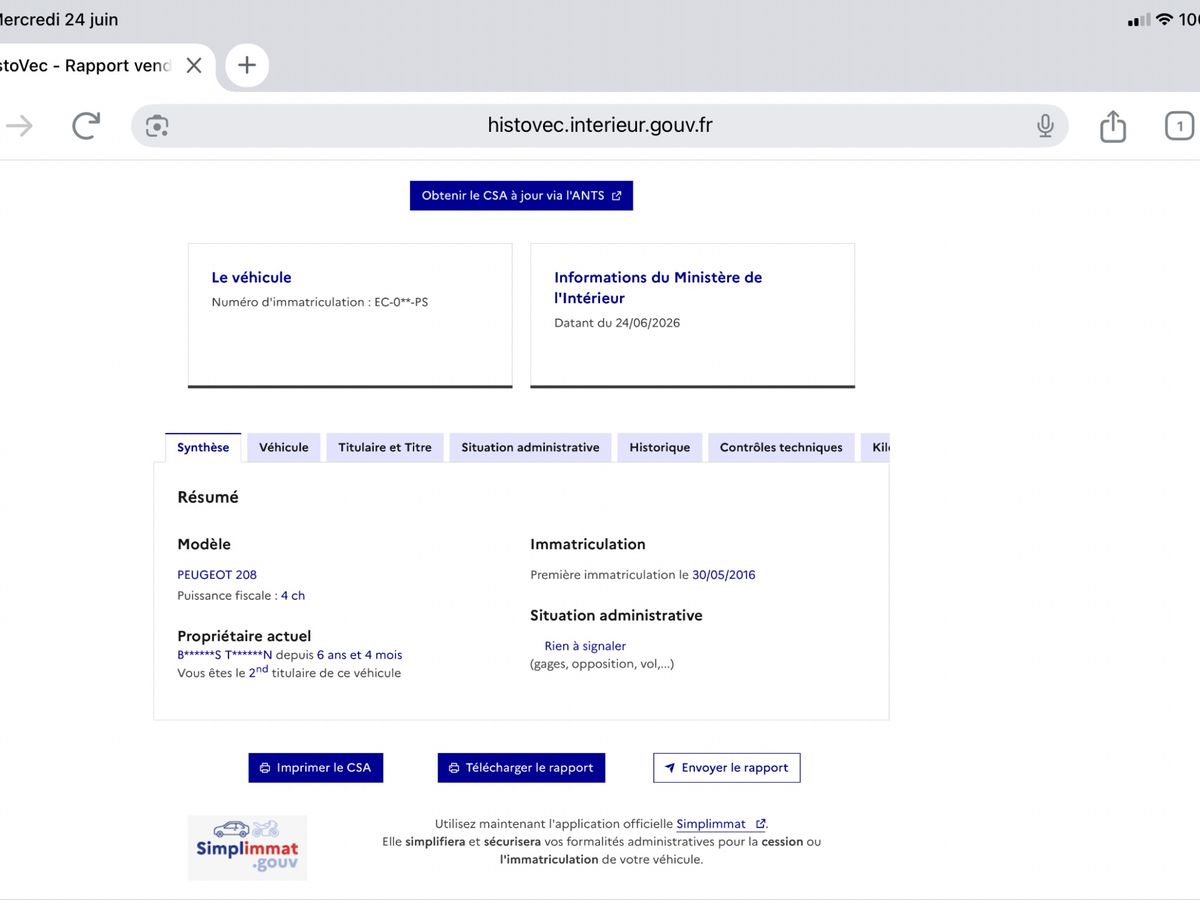Add a new tab with the plus icon
The height and width of the screenshot is (900, 1200).
point(247,66)
